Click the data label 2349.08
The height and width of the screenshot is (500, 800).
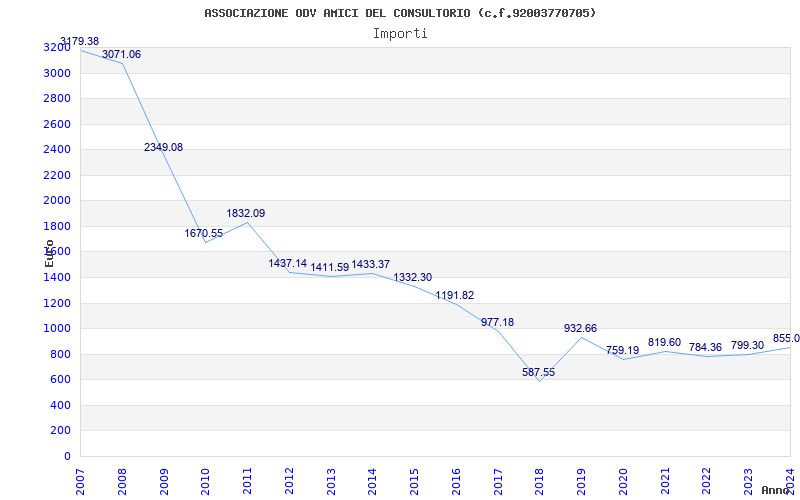(x=163, y=147)
